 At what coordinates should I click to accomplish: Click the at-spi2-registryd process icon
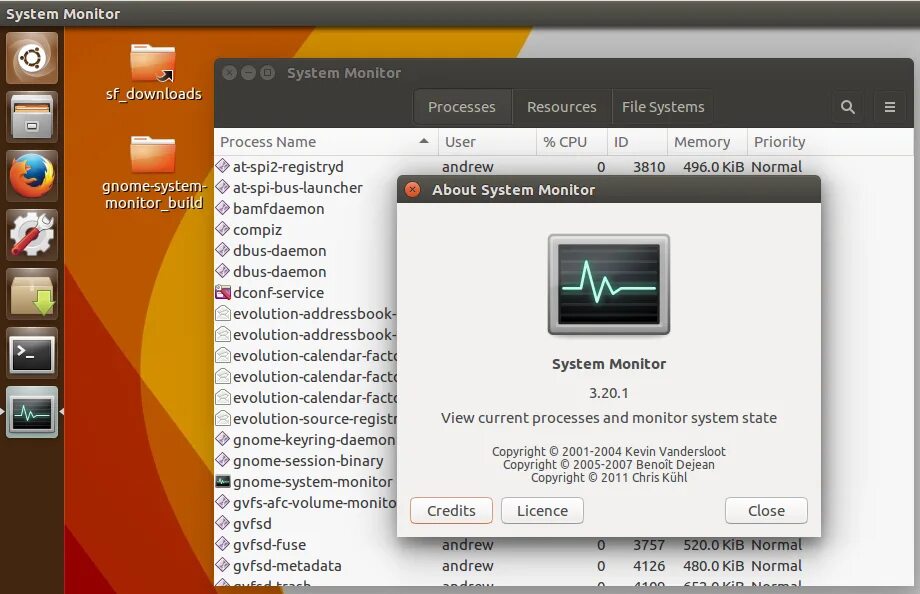(222, 166)
